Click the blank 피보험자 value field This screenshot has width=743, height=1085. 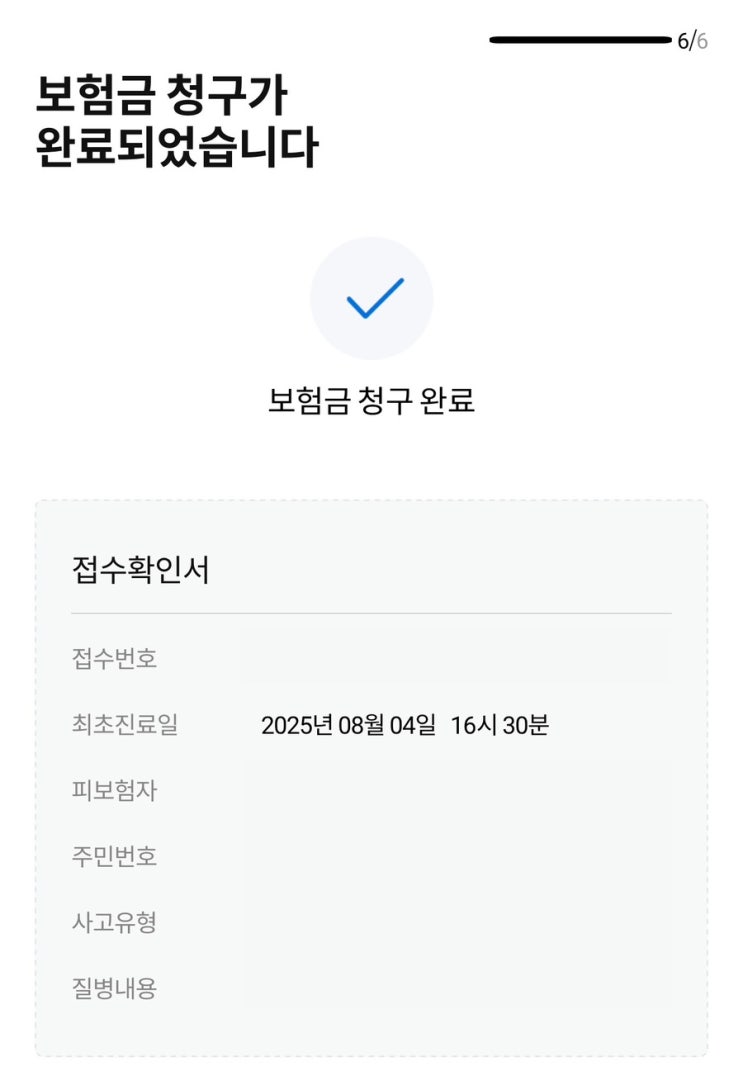[x=457, y=790]
